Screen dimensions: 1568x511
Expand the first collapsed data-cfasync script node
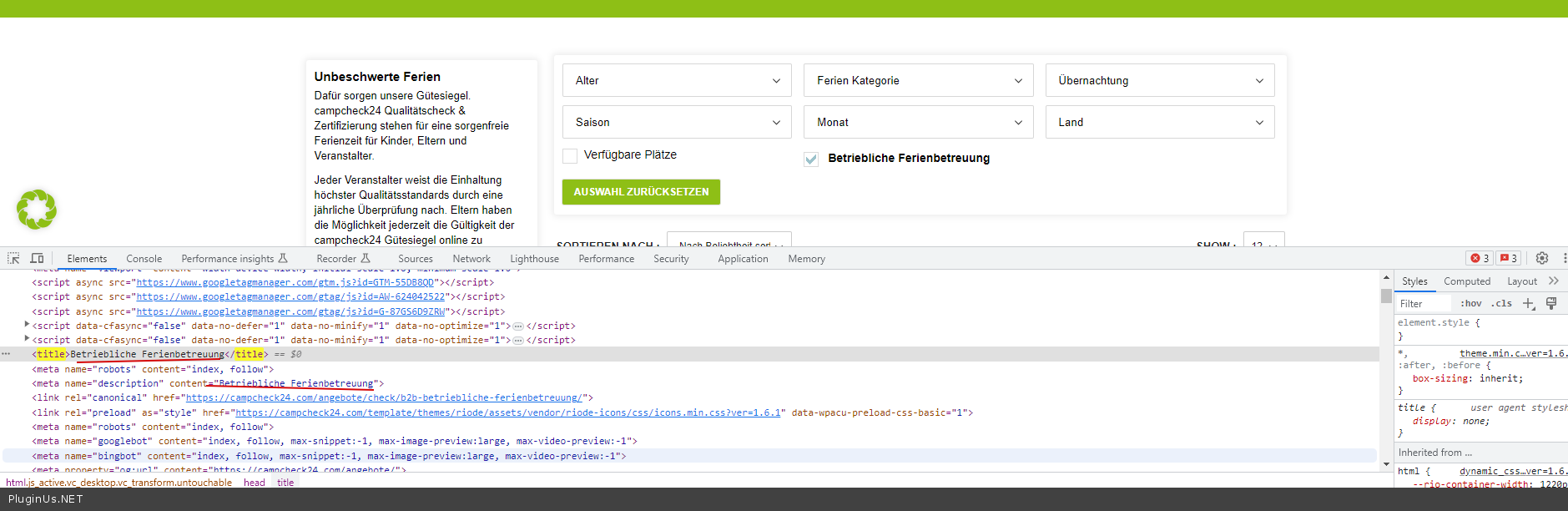pyautogui.click(x=27, y=325)
